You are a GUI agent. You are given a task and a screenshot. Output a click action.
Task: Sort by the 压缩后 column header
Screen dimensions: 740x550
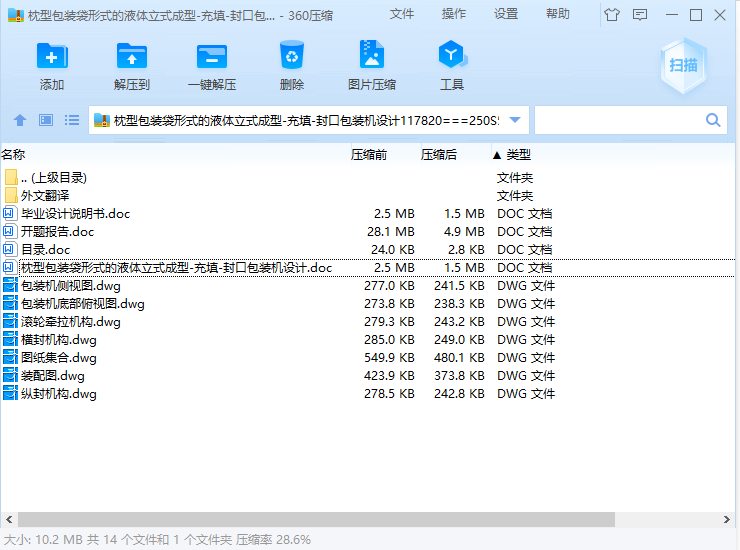(x=439, y=154)
